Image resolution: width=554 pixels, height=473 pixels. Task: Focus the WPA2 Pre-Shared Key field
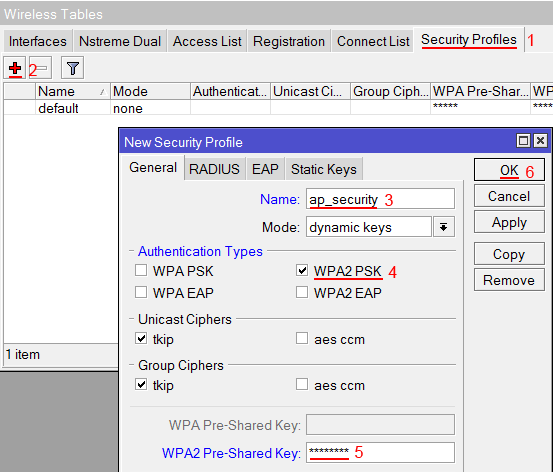click(x=380, y=453)
